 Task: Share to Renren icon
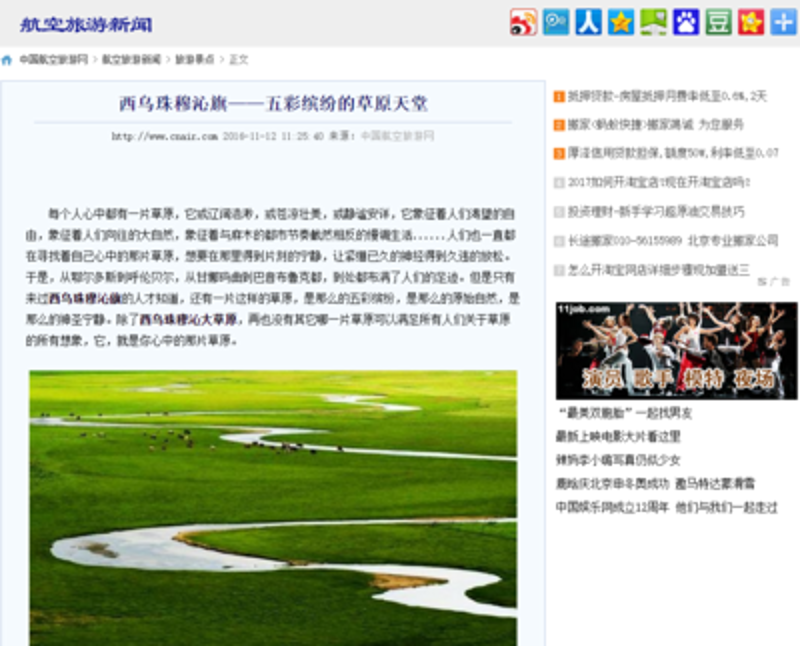588,22
